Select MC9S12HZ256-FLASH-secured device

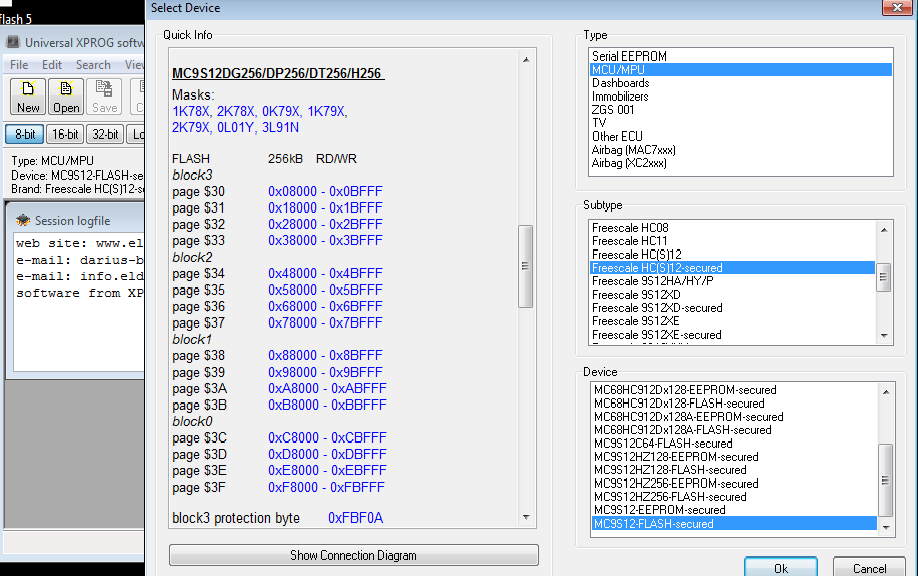[x=735, y=497]
